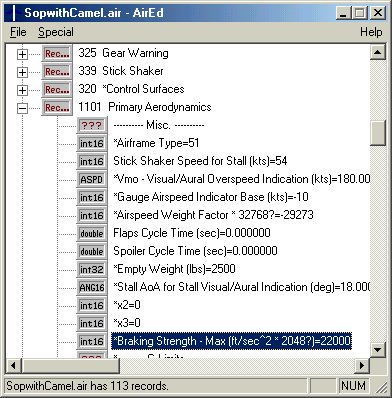Select the 339 Stick Shaker row
The height and width of the screenshot is (398, 392).
tap(121, 71)
